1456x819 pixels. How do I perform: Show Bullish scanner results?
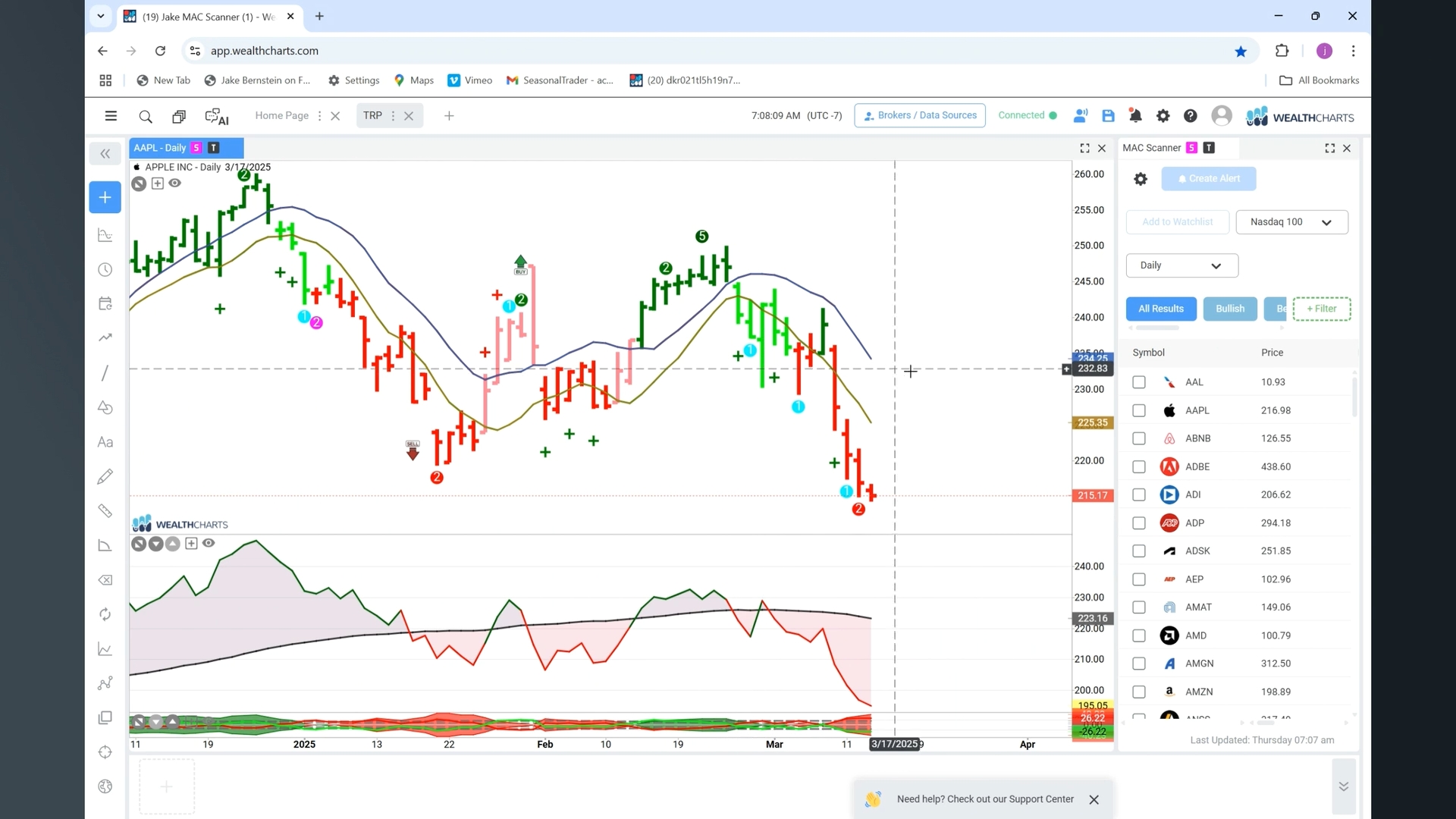[1229, 309]
